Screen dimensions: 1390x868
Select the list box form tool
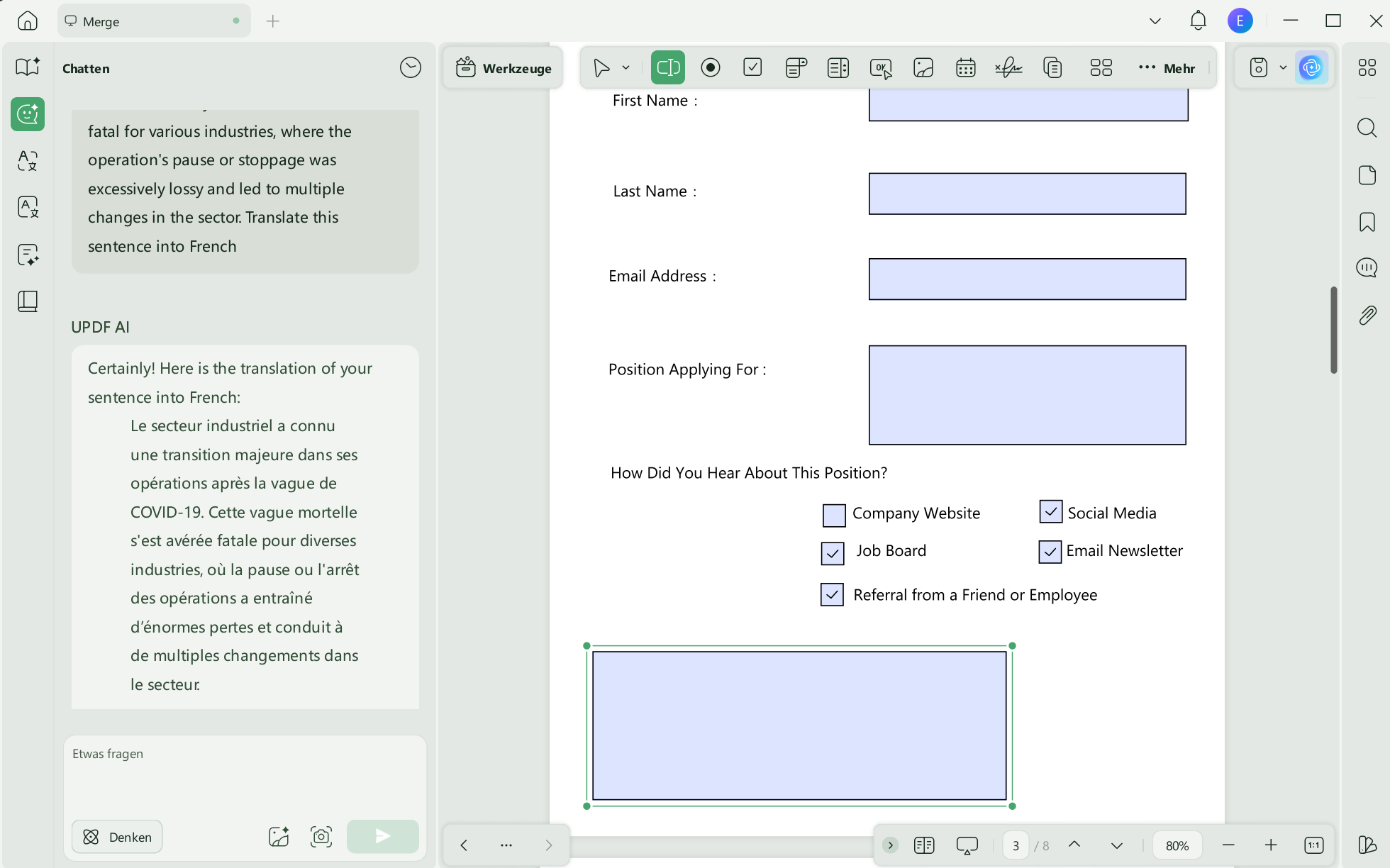838,67
